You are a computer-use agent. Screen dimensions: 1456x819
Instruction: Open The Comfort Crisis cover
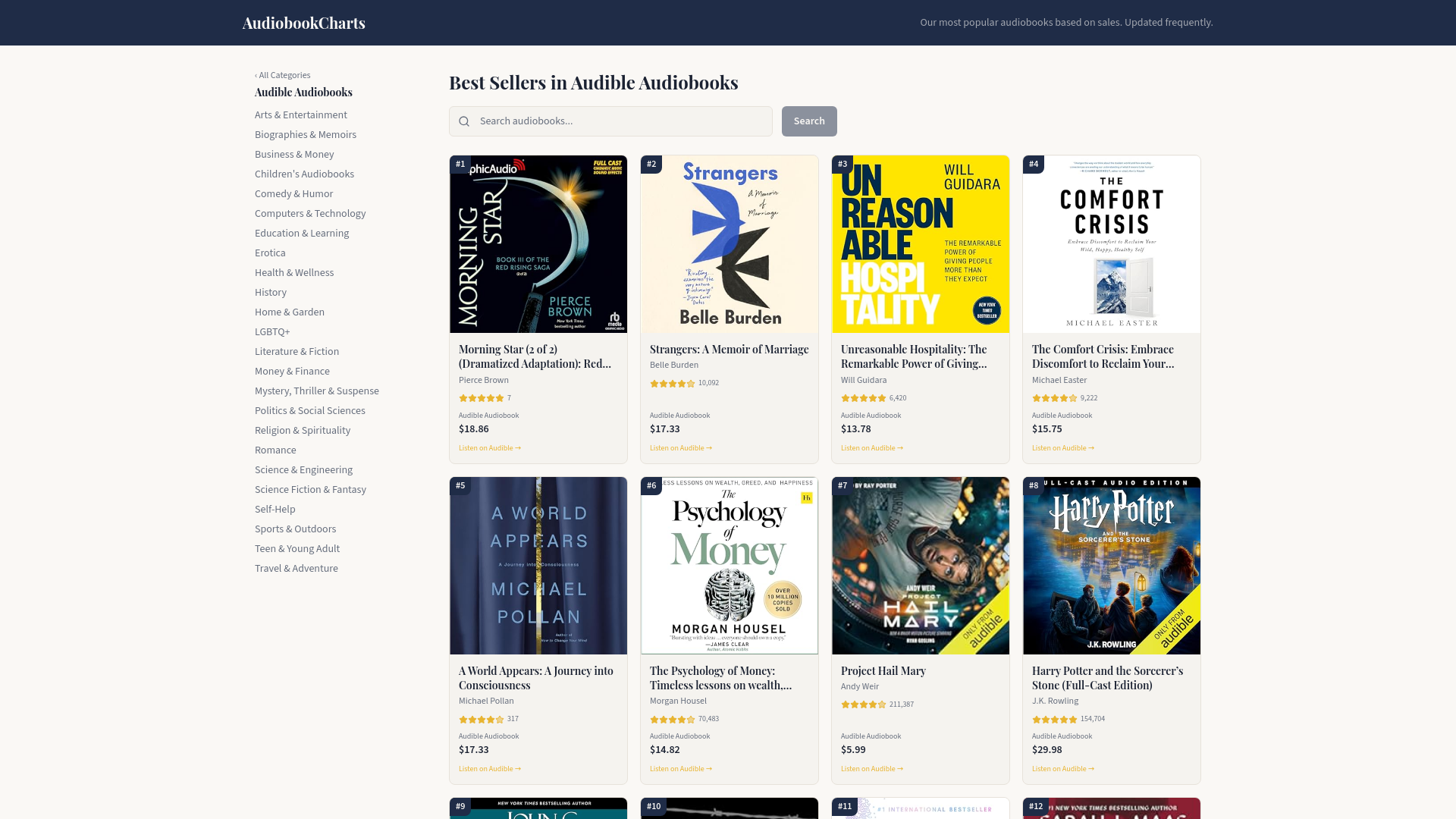click(1112, 244)
